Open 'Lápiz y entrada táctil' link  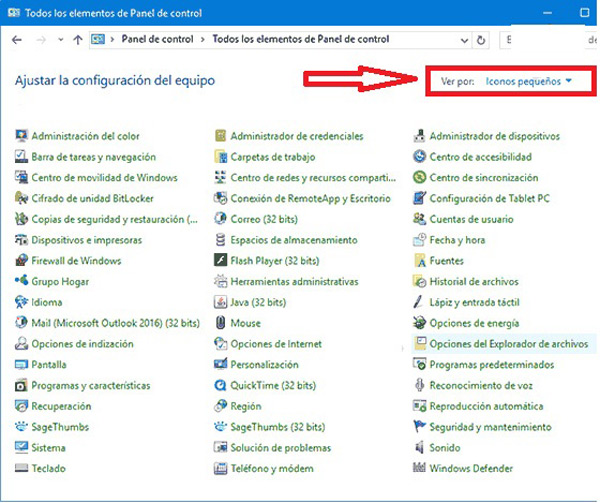[474, 302]
